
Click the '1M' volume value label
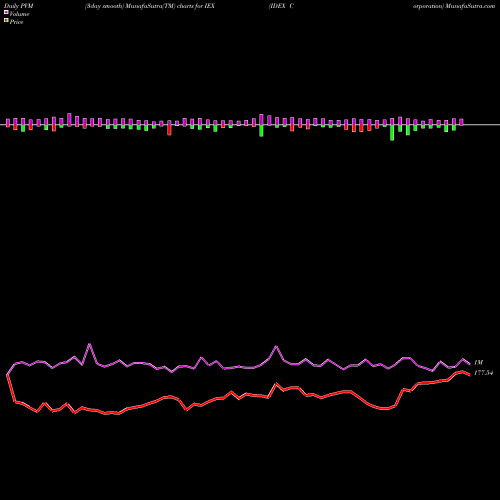tap(478, 362)
